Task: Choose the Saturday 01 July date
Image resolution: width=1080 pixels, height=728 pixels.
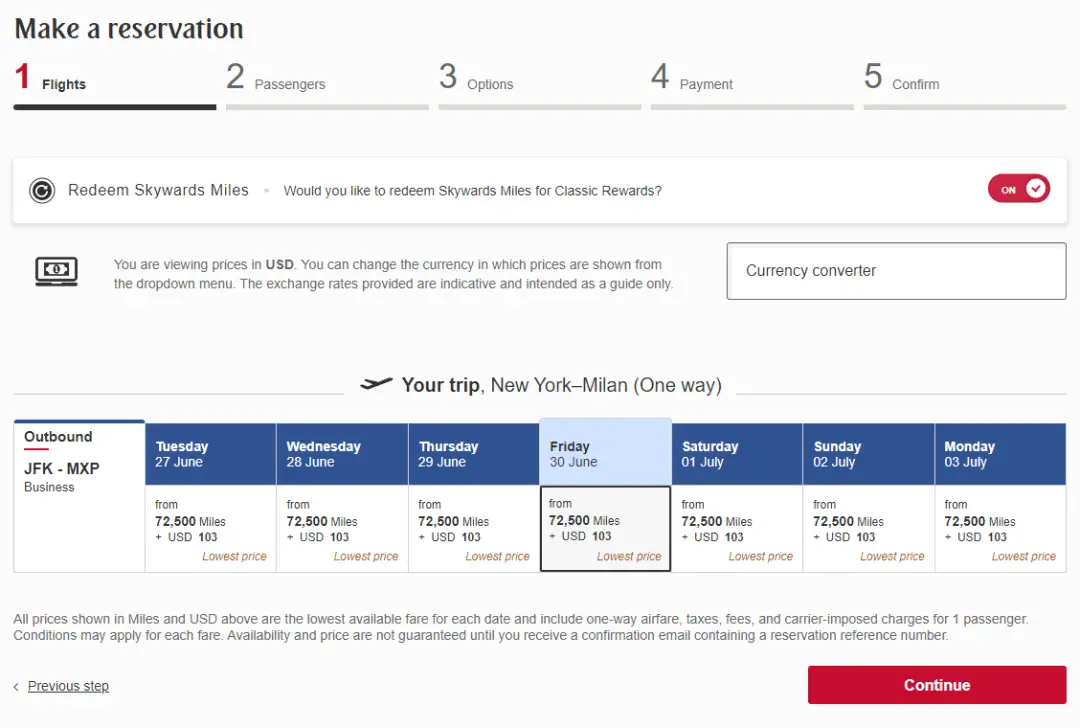Action: click(x=737, y=454)
